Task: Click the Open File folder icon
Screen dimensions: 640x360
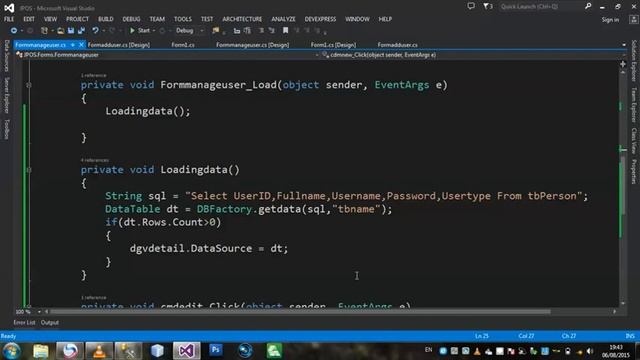Action: [x=60, y=31]
